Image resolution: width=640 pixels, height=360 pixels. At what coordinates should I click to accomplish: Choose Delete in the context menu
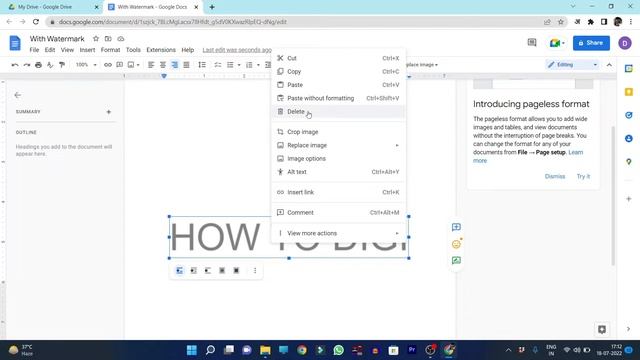338,112
